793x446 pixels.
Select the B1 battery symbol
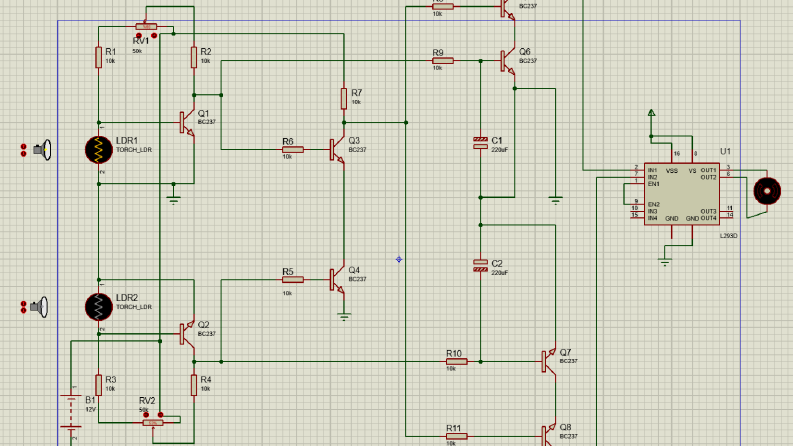pos(71,413)
